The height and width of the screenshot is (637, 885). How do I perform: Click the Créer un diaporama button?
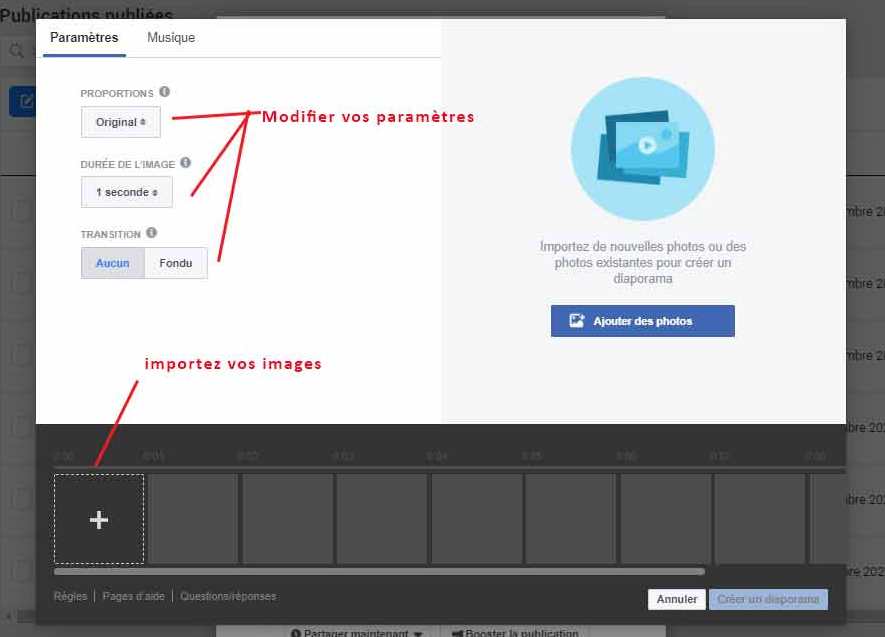[x=768, y=600]
